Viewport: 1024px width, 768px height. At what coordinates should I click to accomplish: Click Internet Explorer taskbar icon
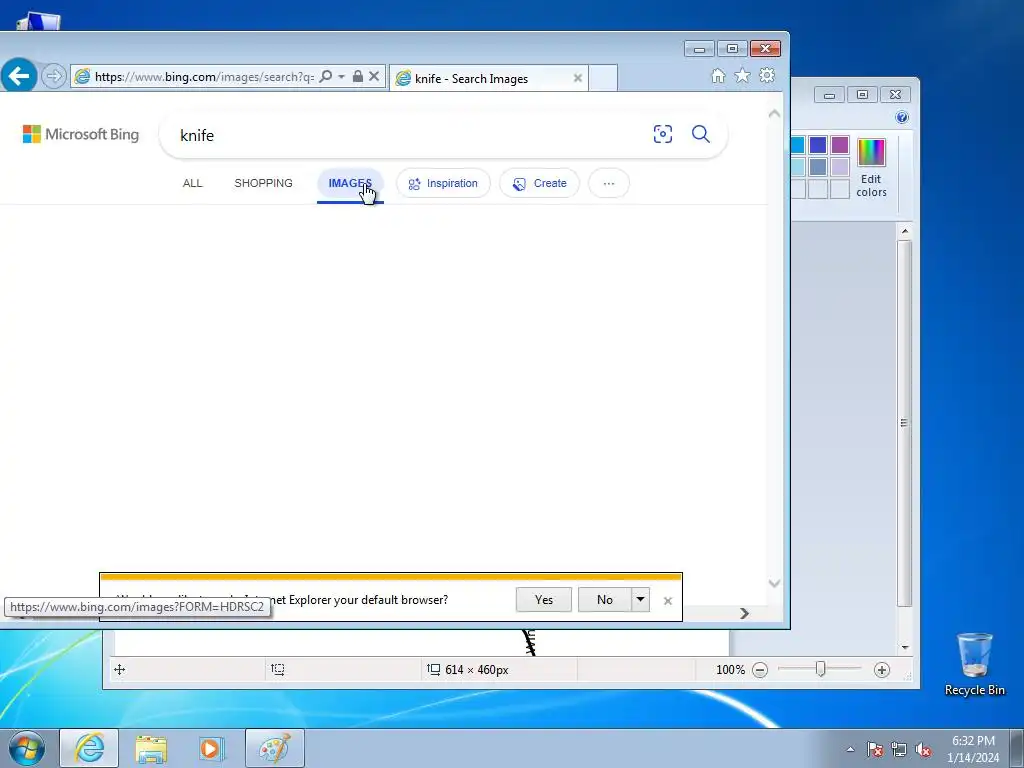click(89, 748)
